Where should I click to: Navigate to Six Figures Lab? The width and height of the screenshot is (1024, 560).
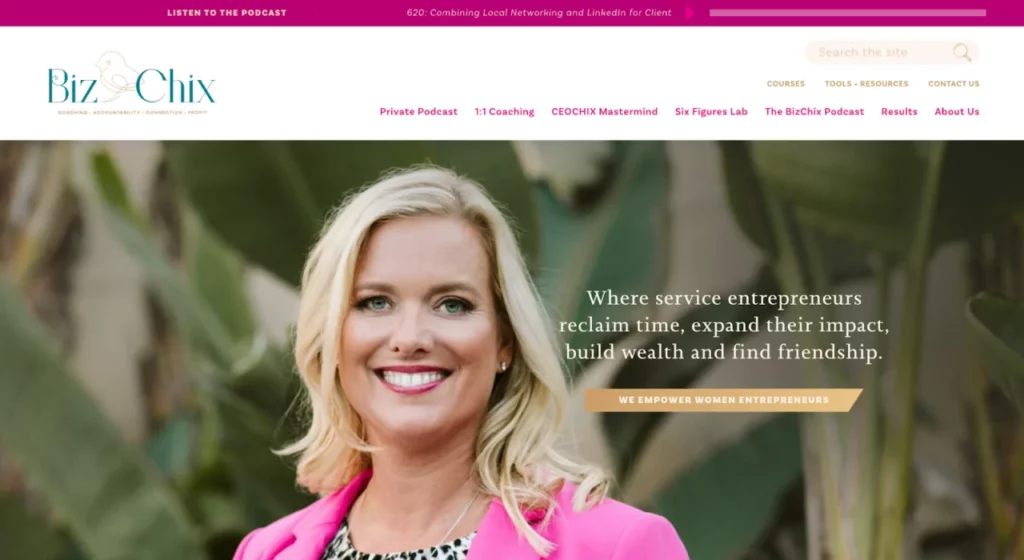click(x=711, y=112)
